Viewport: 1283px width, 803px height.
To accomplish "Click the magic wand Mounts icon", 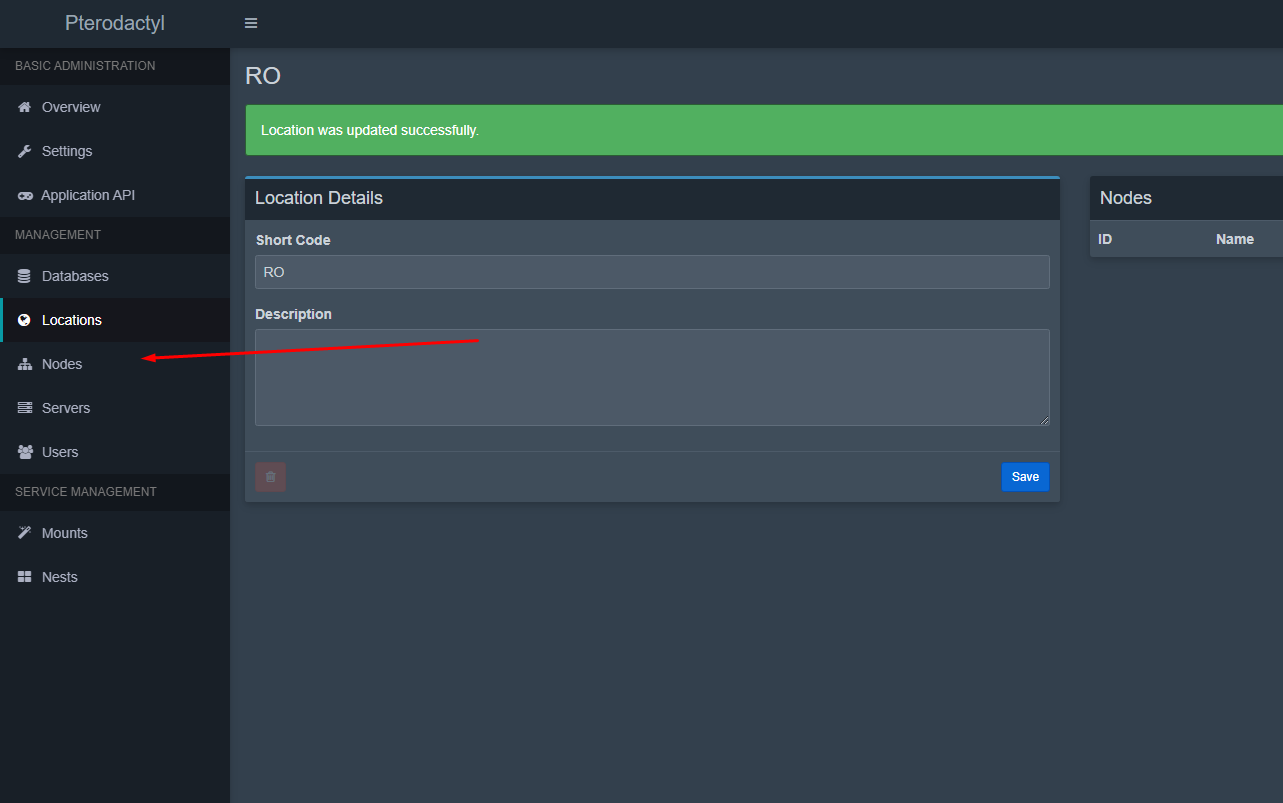I will pyautogui.click(x=25, y=533).
